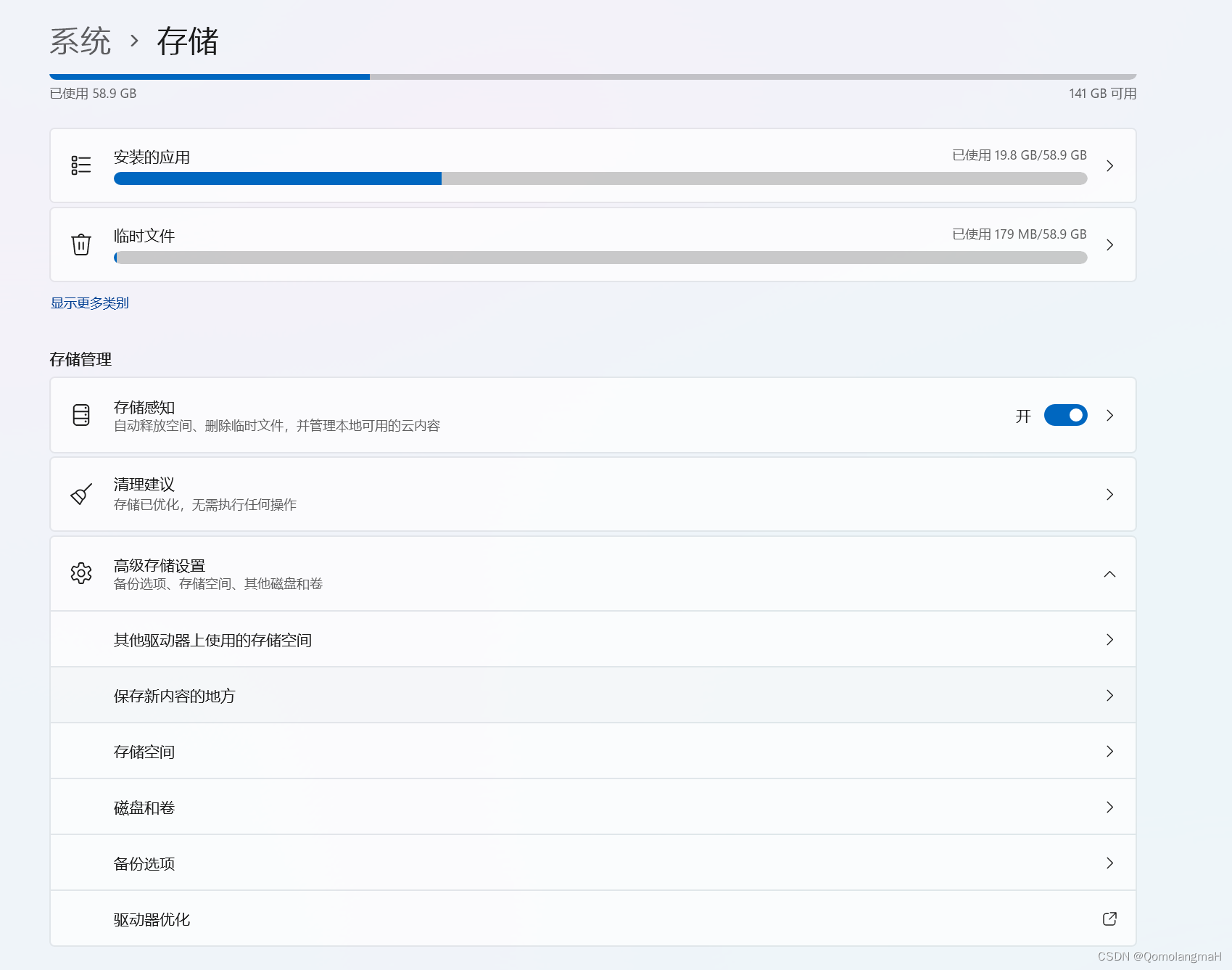
Task: Open the 驱动器优化 entry
Action: [592, 918]
